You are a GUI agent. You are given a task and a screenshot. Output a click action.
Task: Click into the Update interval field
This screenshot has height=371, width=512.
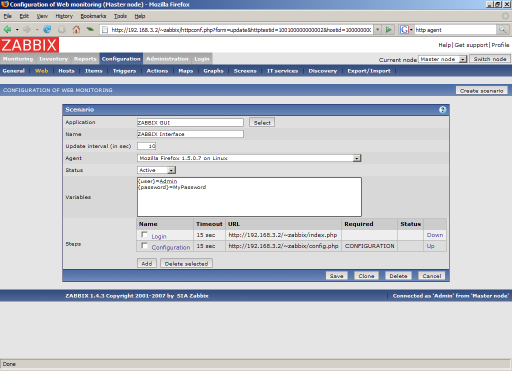(147, 146)
